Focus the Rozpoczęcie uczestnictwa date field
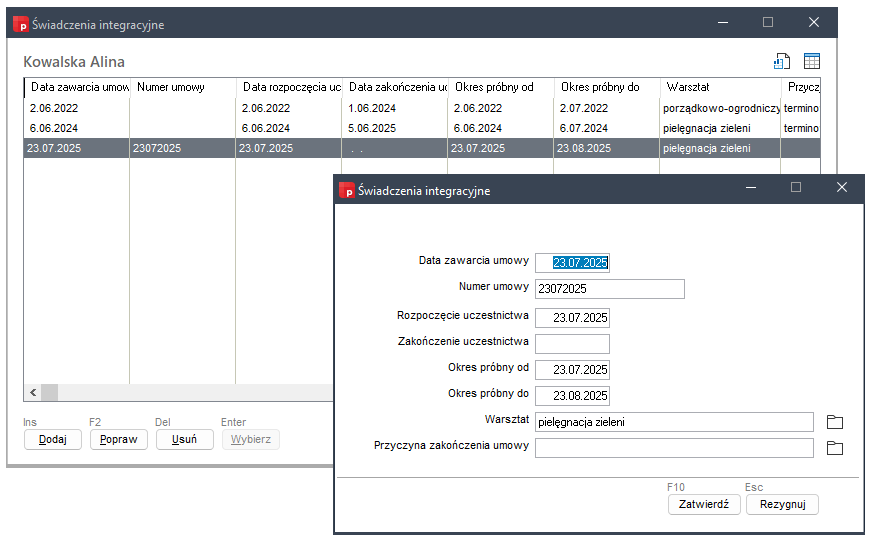The width and height of the screenshot is (887, 543). [572, 318]
